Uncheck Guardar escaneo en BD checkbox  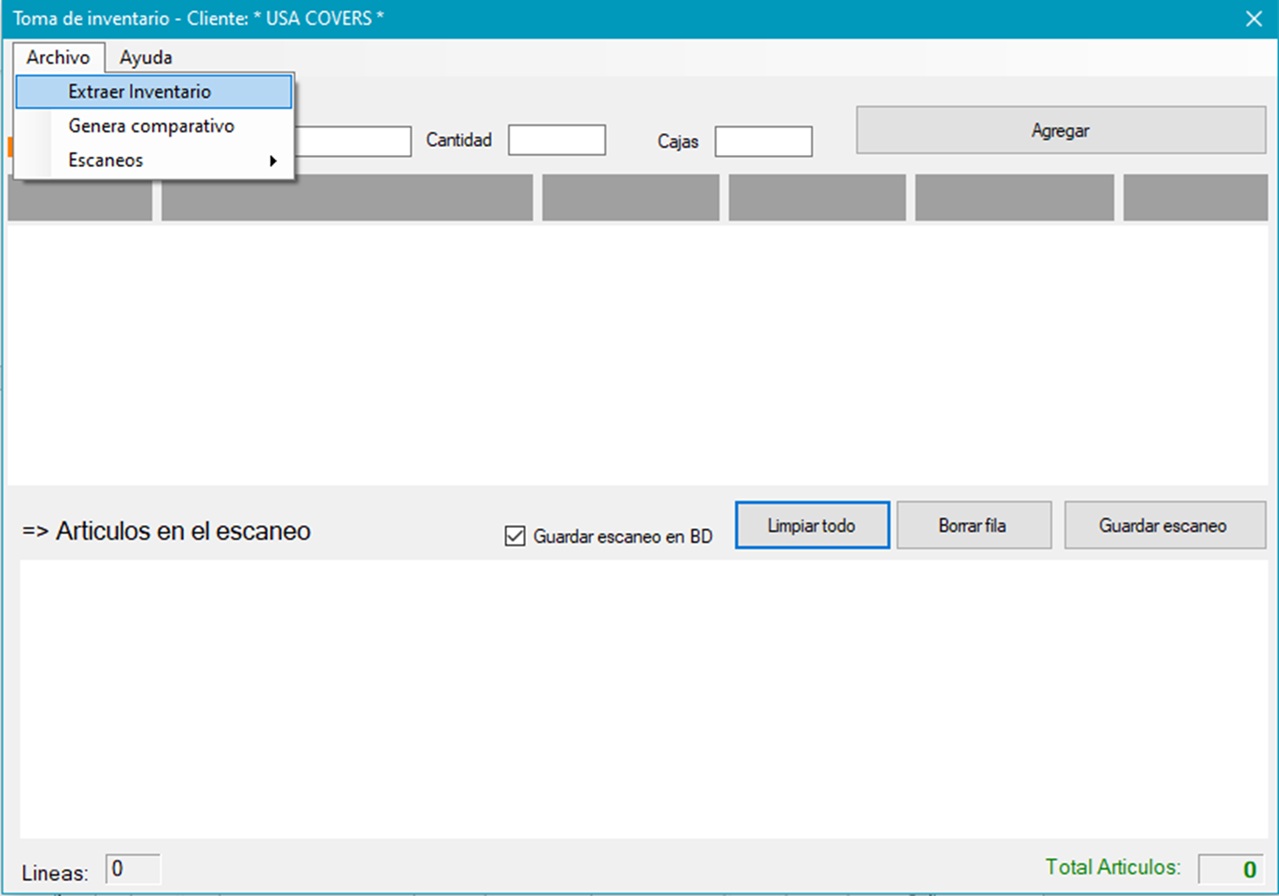(x=515, y=536)
